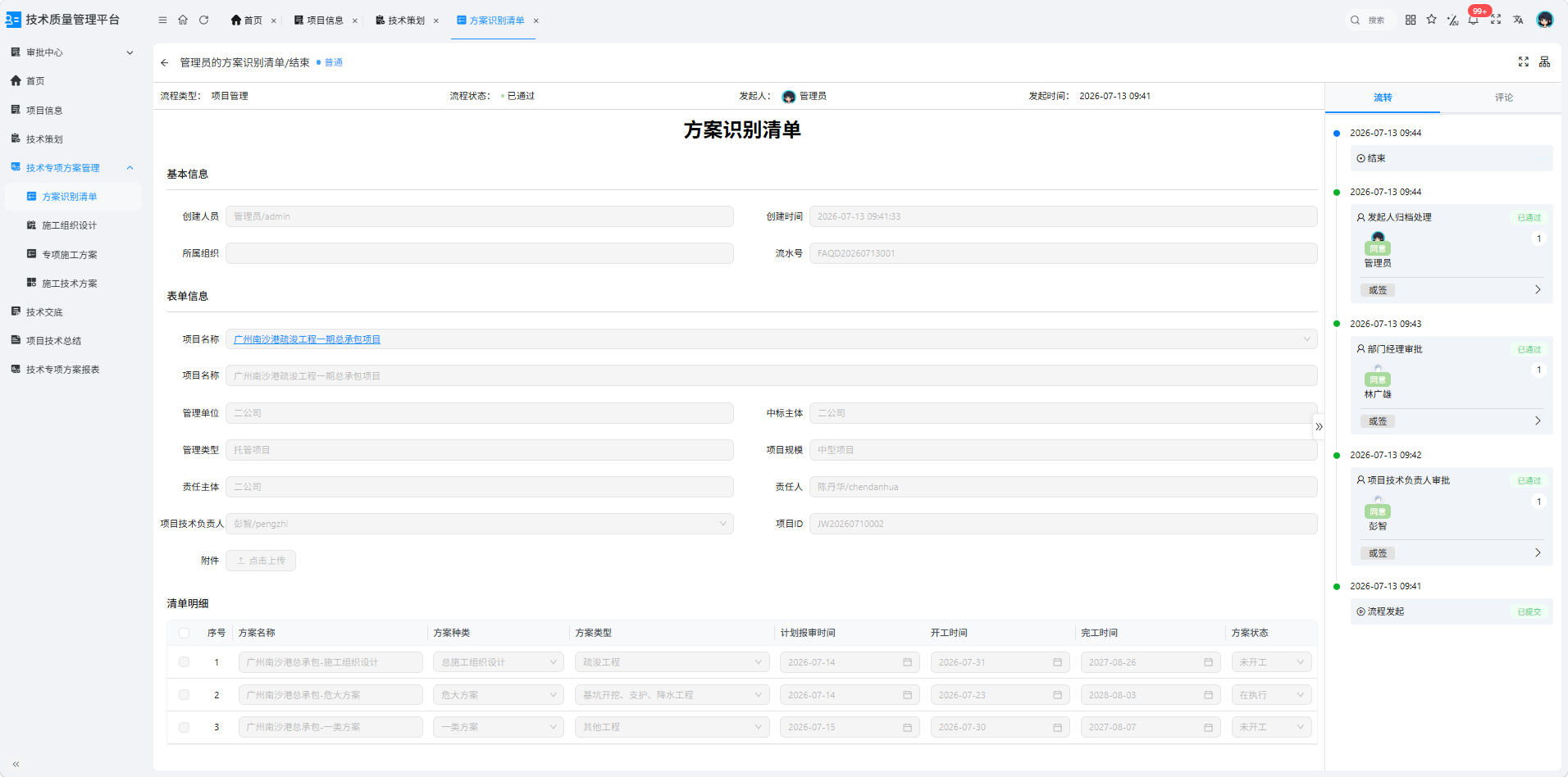The image size is (1568, 777).
Task: Tick the checkbox for row 1 of the list
Action: pyautogui.click(x=184, y=662)
